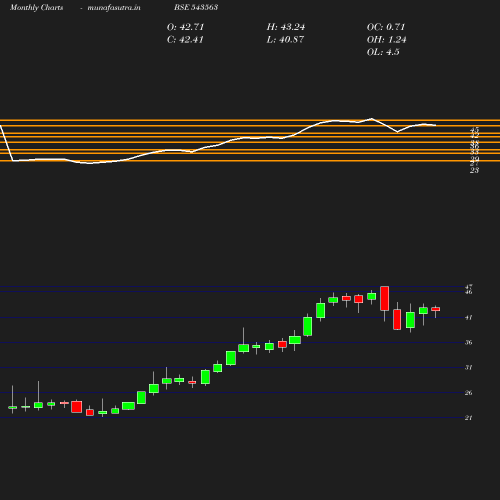The height and width of the screenshot is (500, 500).
Task: Click the close value "C: 42.41"
Action: pyautogui.click(x=185, y=40)
